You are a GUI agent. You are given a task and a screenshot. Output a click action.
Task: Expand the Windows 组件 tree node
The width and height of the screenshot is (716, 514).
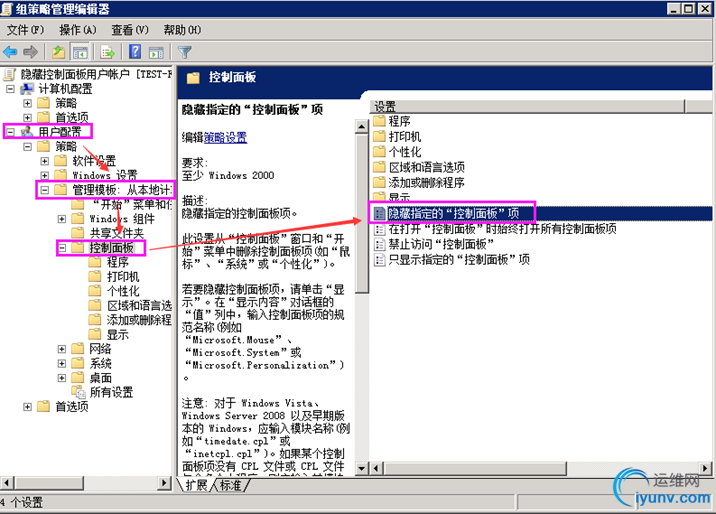(x=62, y=219)
